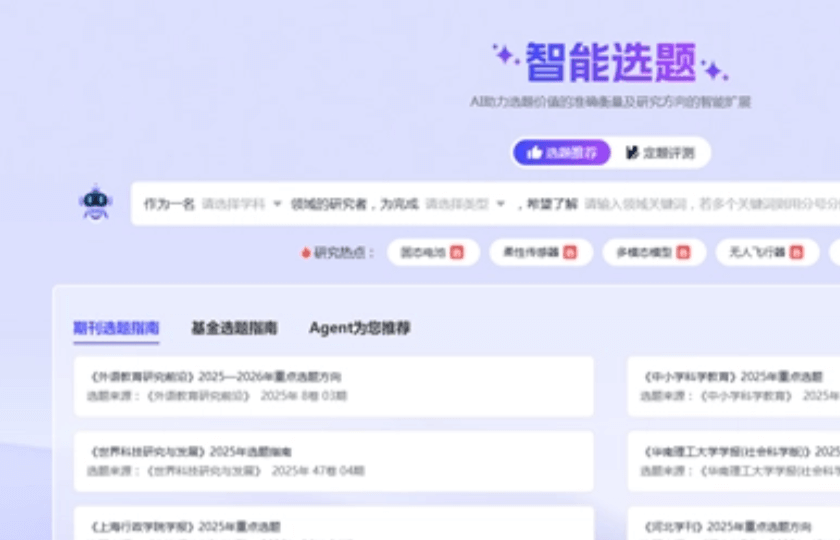Click the 智能选题 title heading

click(x=611, y=62)
